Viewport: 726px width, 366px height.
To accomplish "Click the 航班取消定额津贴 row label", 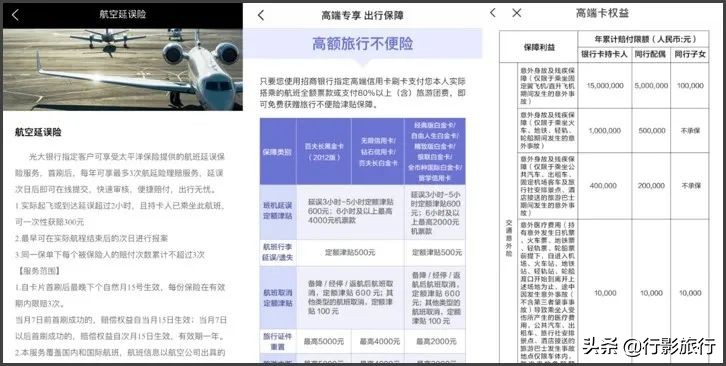I will 277,297.
